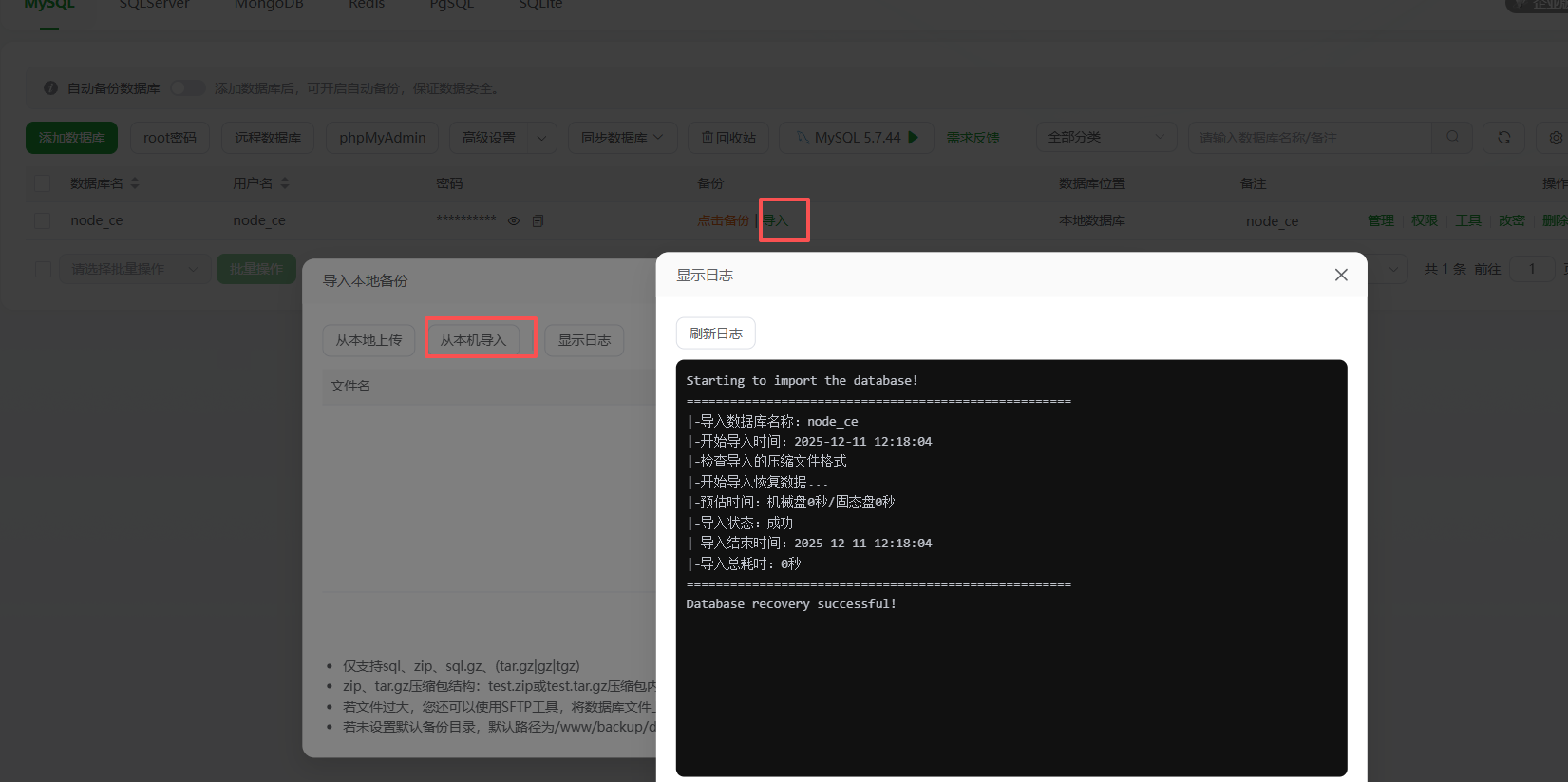Click 'Database recovery successful!' log line
Viewport: 1568px width, 782px height.
click(791, 603)
